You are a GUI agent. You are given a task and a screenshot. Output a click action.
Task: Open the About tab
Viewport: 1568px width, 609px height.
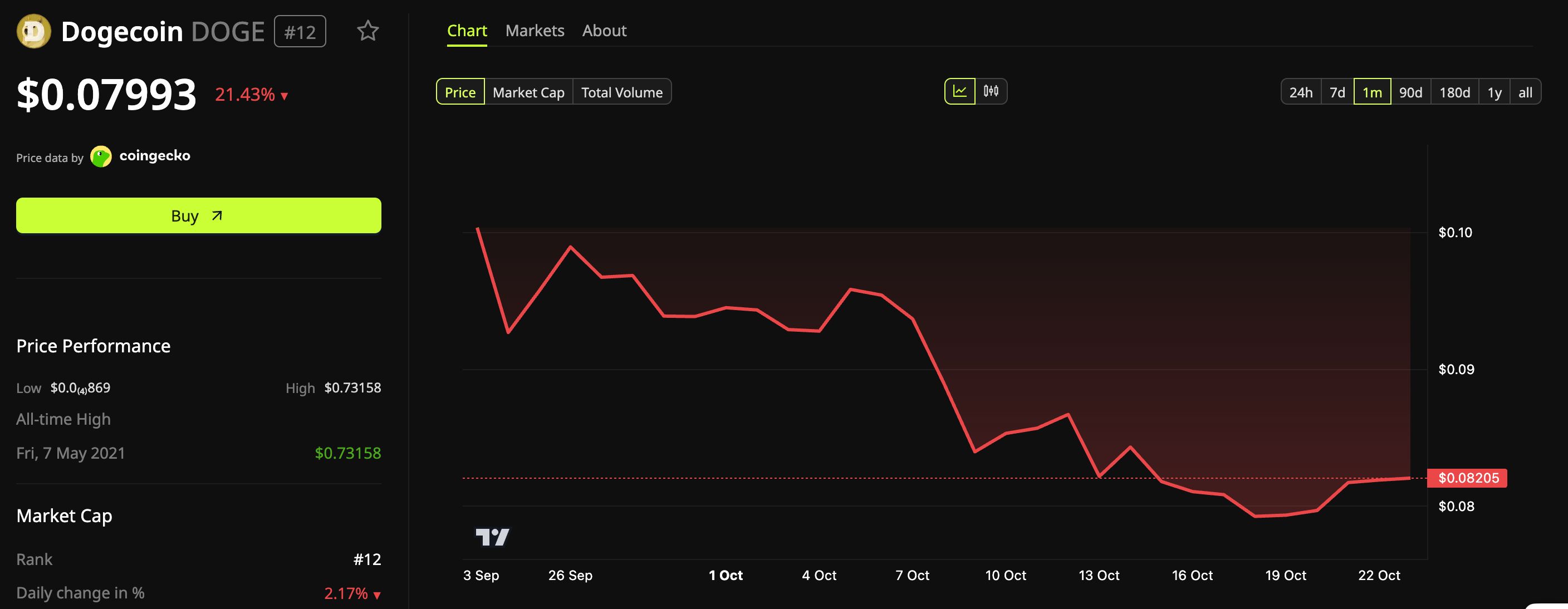click(x=604, y=31)
